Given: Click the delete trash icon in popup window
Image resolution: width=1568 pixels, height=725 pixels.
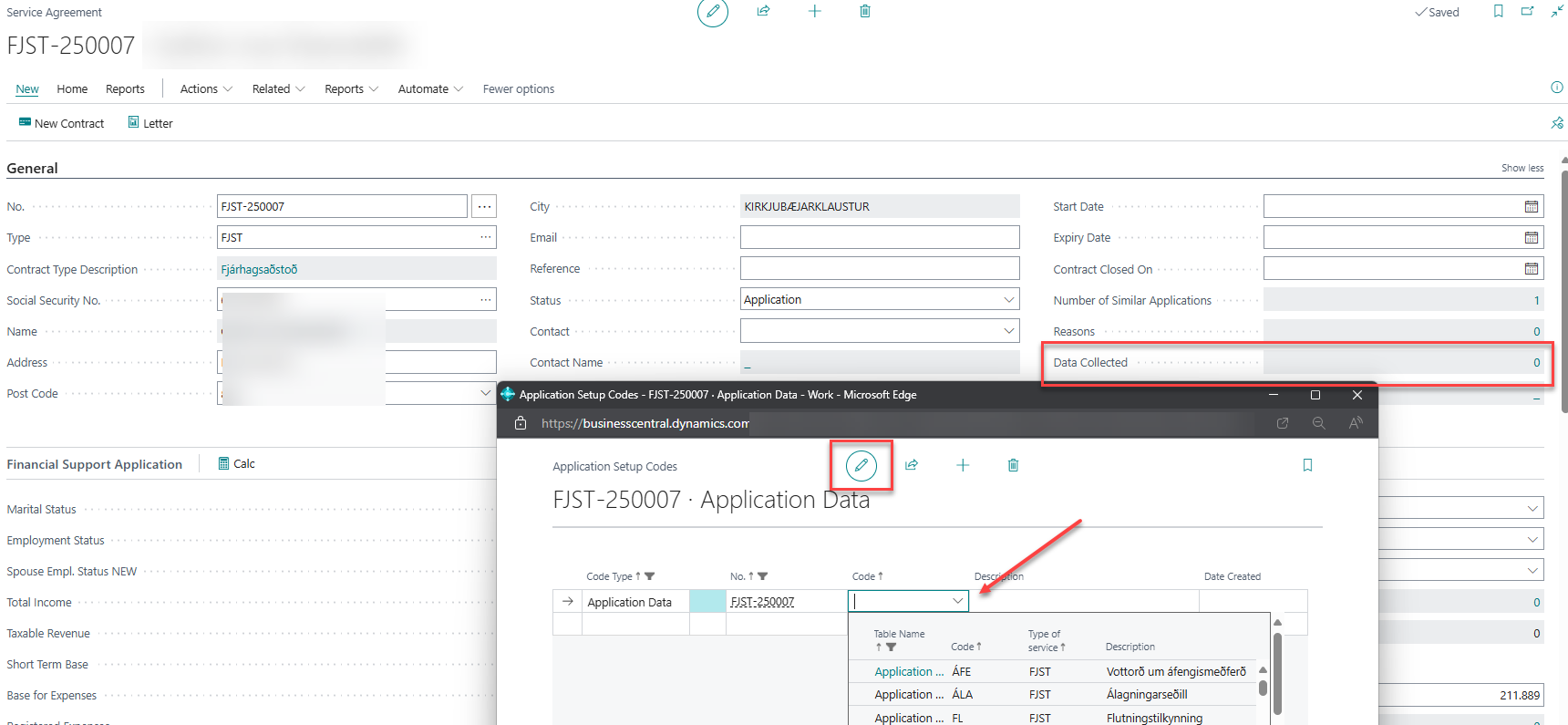Looking at the screenshot, I should click(1013, 465).
